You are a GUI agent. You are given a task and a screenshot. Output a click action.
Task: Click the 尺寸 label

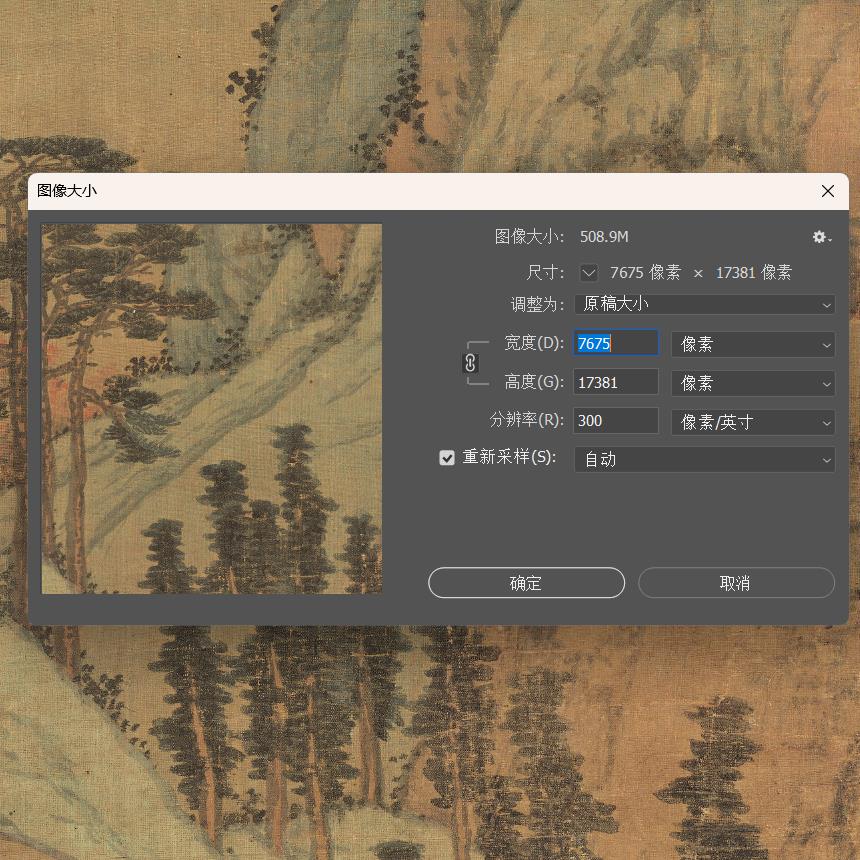545,273
